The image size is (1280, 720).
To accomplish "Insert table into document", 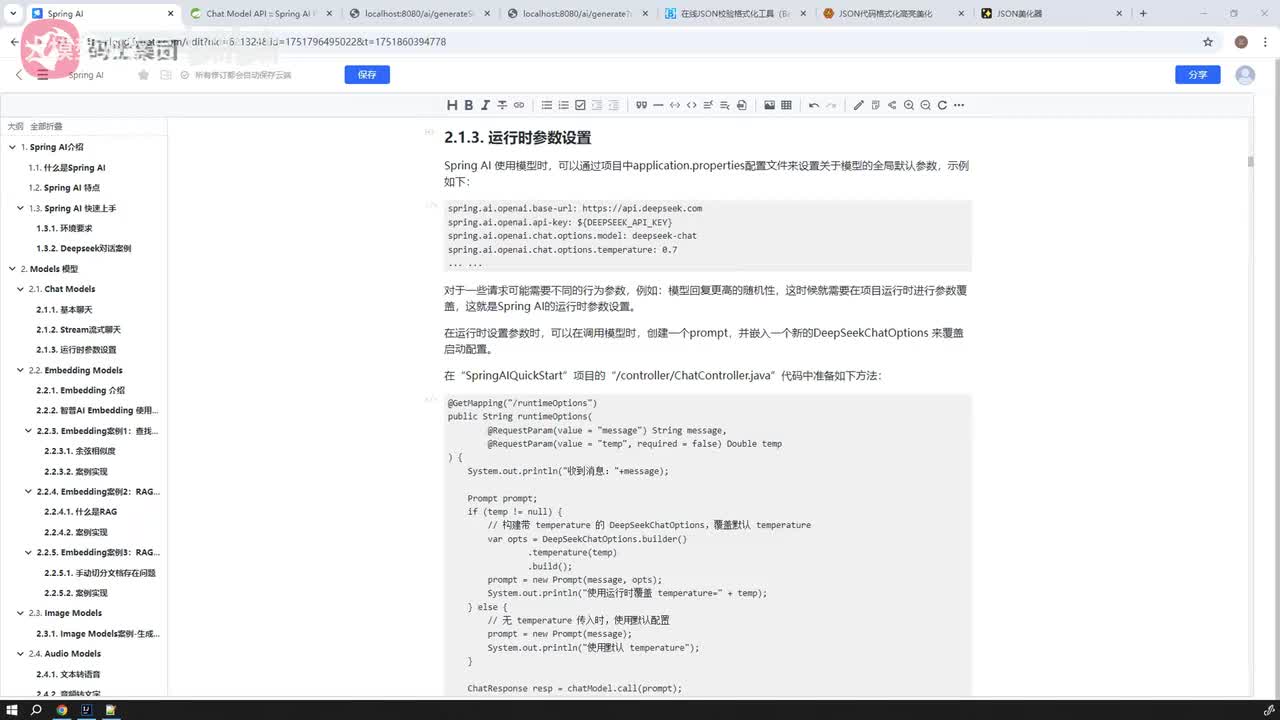I will coord(786,105).
